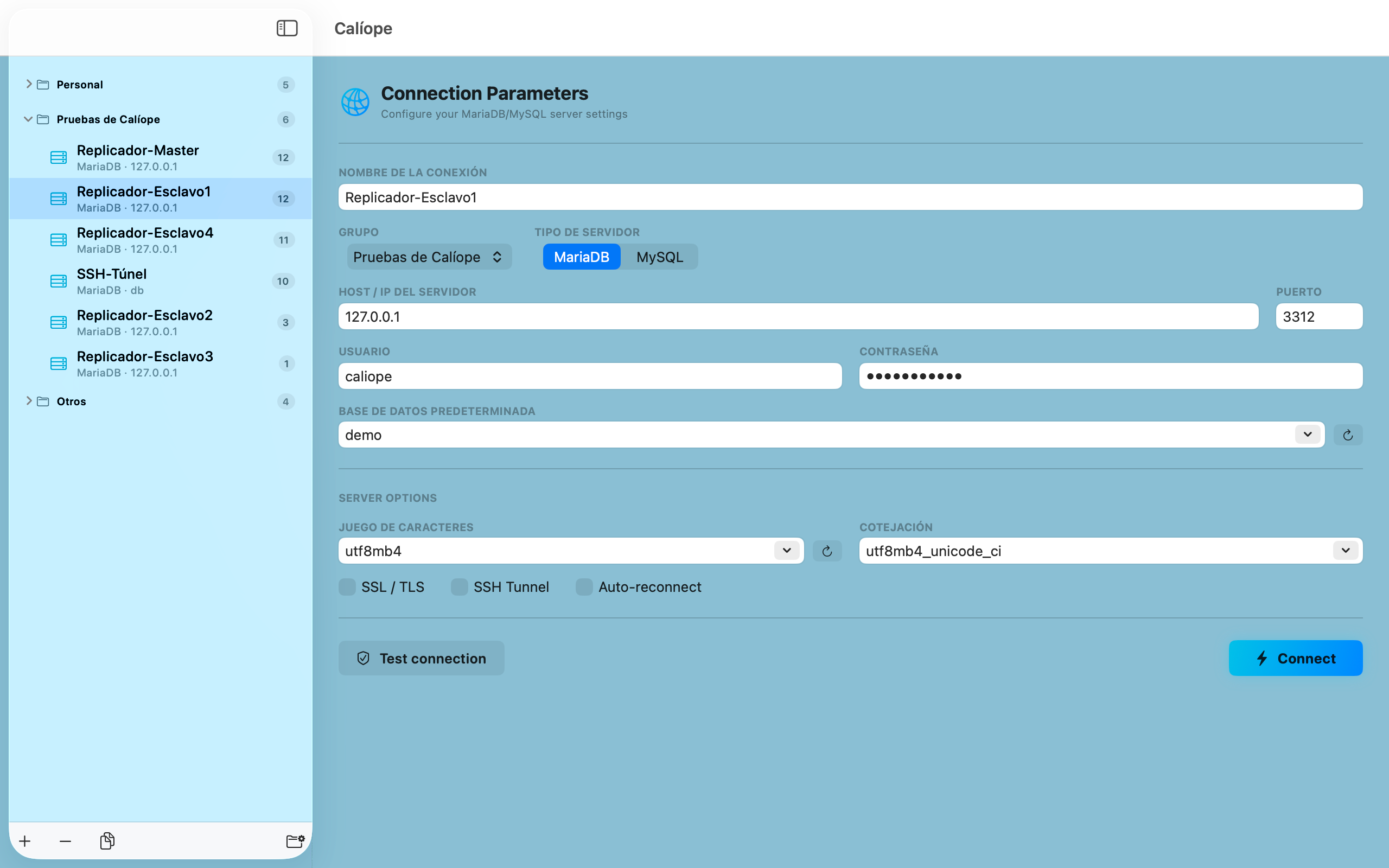Click the Calíope window title
The width and height of the screenshot is (1389, 868).
tap(364, 28)
